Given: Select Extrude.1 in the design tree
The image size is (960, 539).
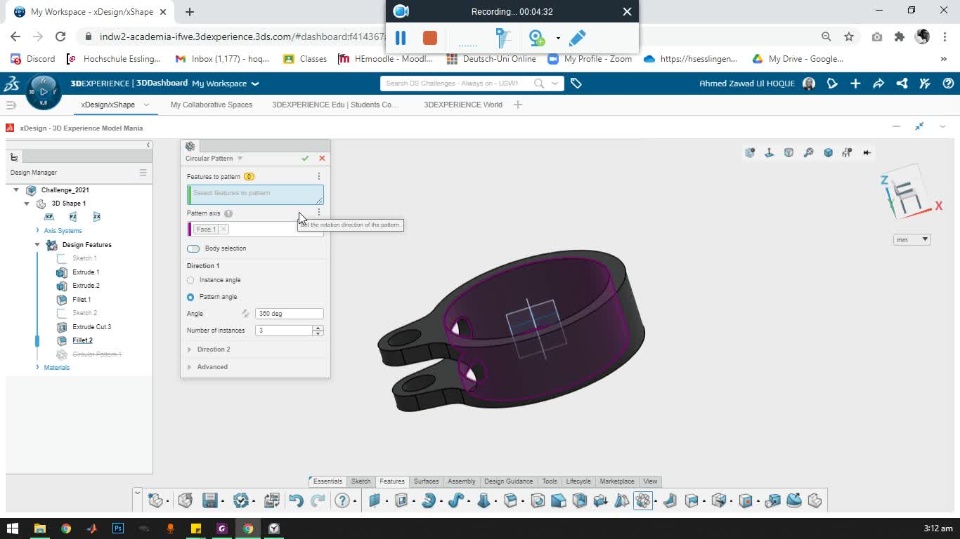Looking at the screenshot, I should click(86, 272).
